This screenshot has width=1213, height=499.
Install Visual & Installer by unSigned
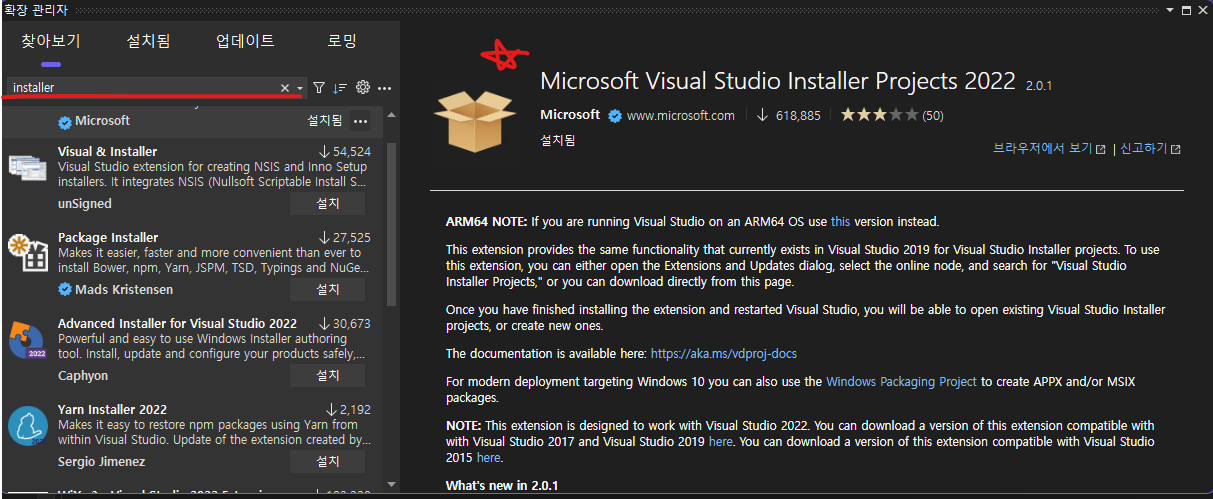[x=328, y=204]
